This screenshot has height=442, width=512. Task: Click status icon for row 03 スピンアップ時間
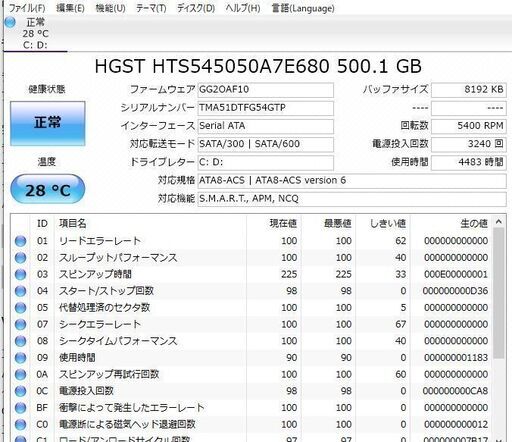[20, 274]
